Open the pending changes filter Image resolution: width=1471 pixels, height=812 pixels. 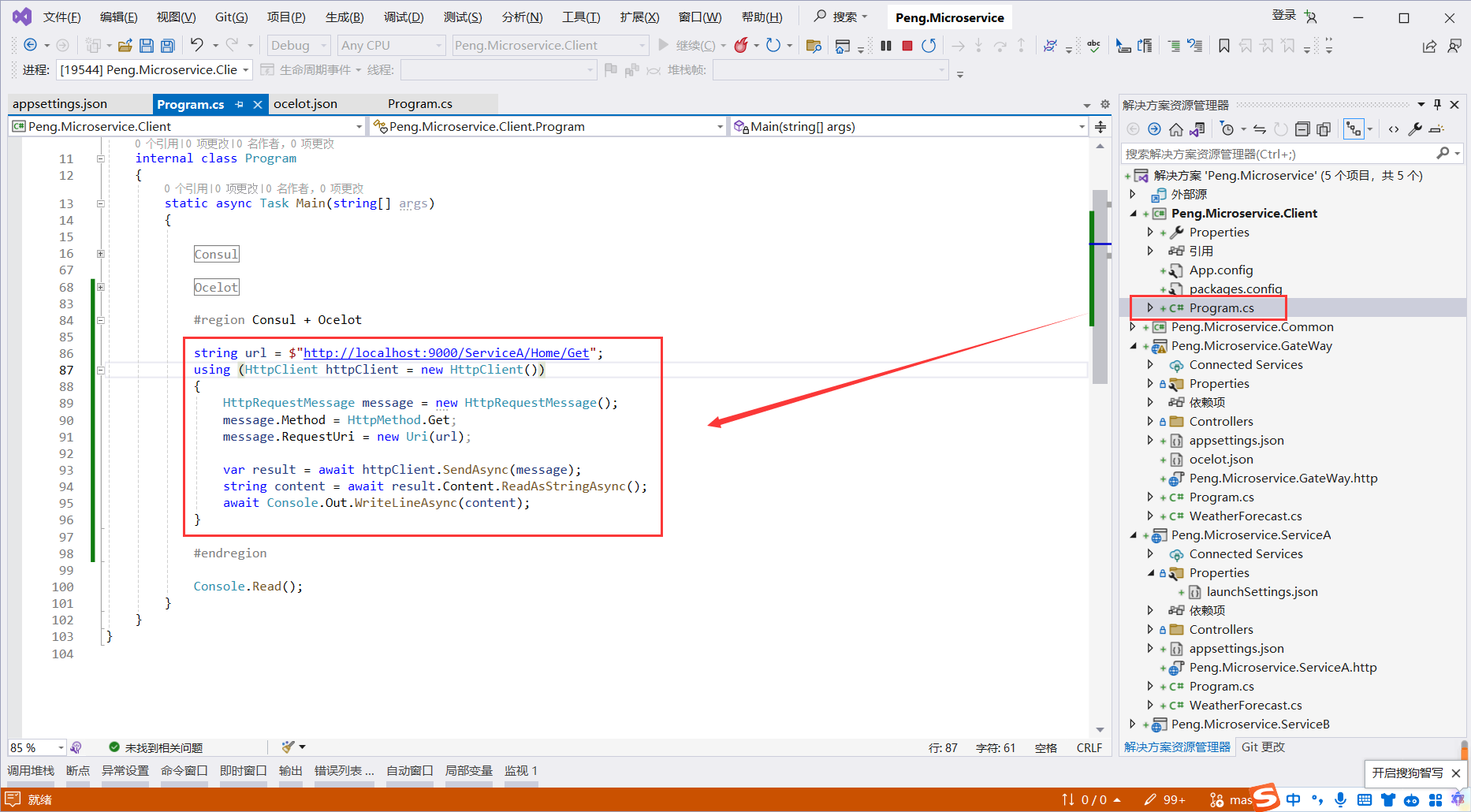[1227, 129]
